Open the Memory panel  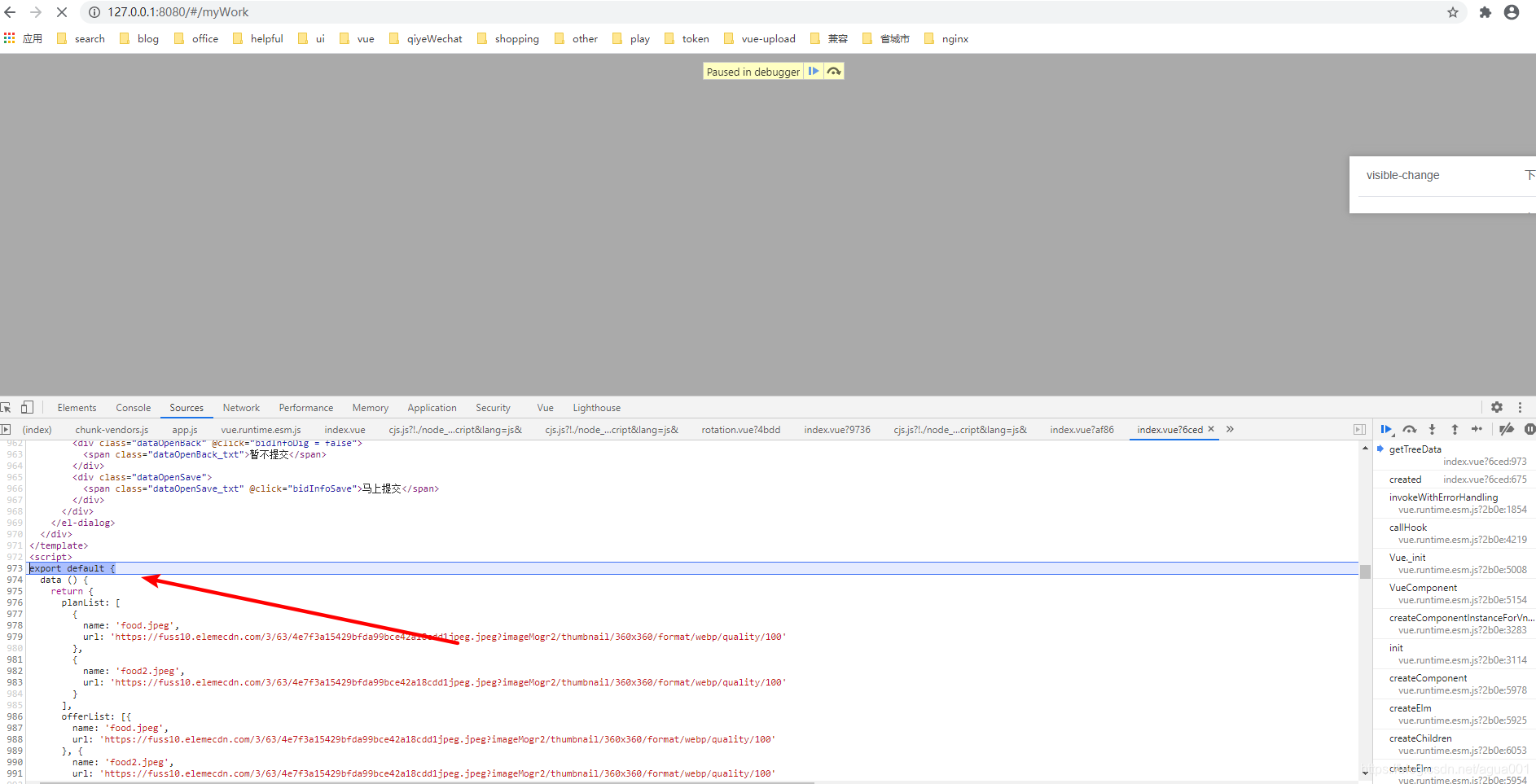[x=371, y=408]
